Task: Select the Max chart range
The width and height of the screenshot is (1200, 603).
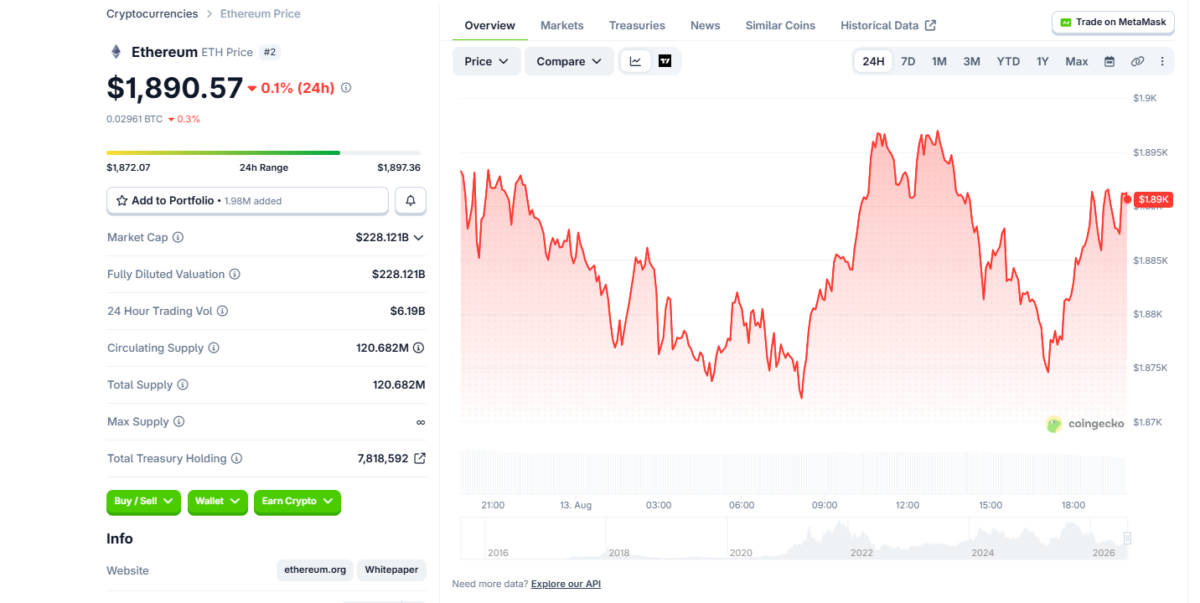Action: pos(1076,62)
